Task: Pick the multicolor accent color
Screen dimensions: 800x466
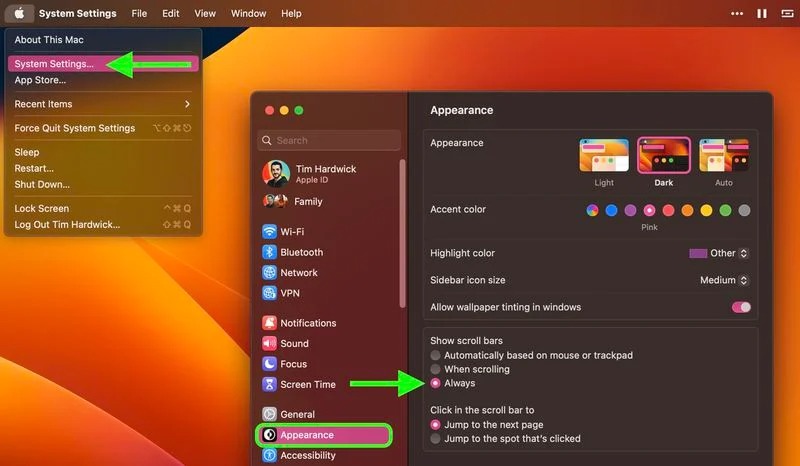Action: coord(592,210)
